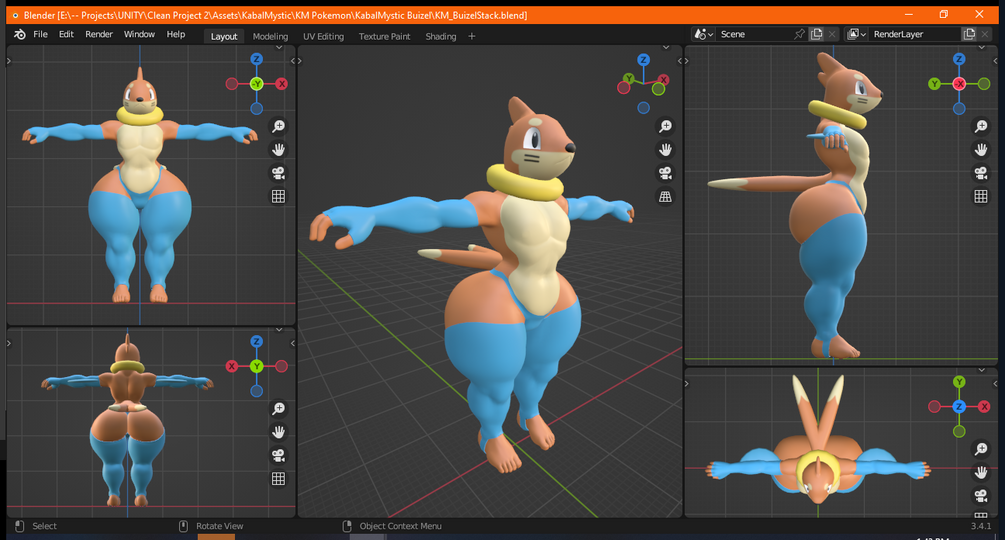Click the Scene name field
This screenshot has height=540, width=1005.
tap(754, 35)
